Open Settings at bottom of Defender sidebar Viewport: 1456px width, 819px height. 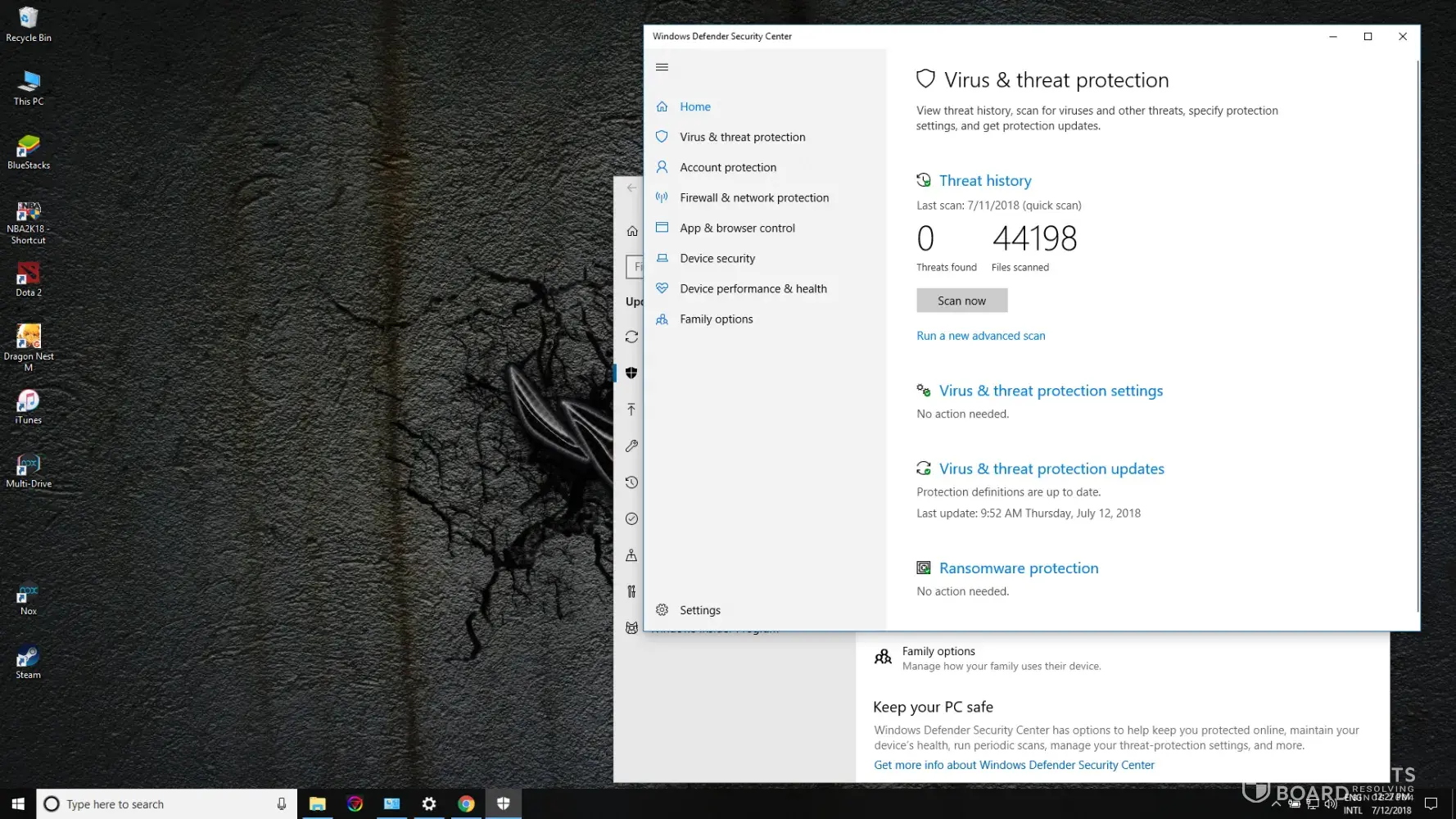699,610
